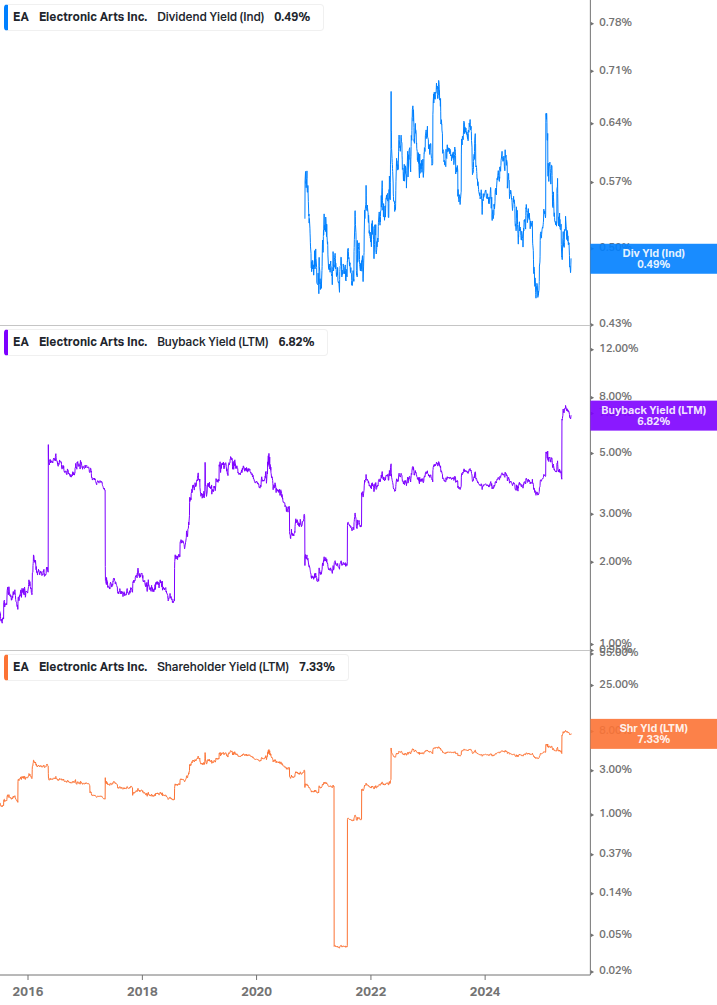717x1005 pixels.
Task: Click the Buyback Yield (LTM) legend label
Action: pos(213,342)
